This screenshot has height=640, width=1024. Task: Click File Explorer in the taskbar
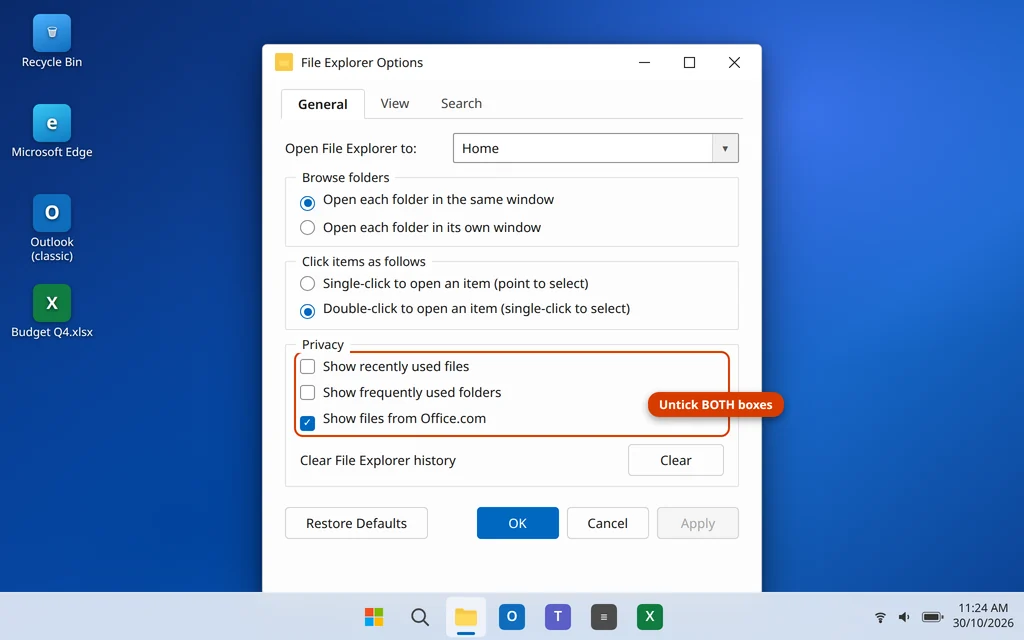coord(466,616)
